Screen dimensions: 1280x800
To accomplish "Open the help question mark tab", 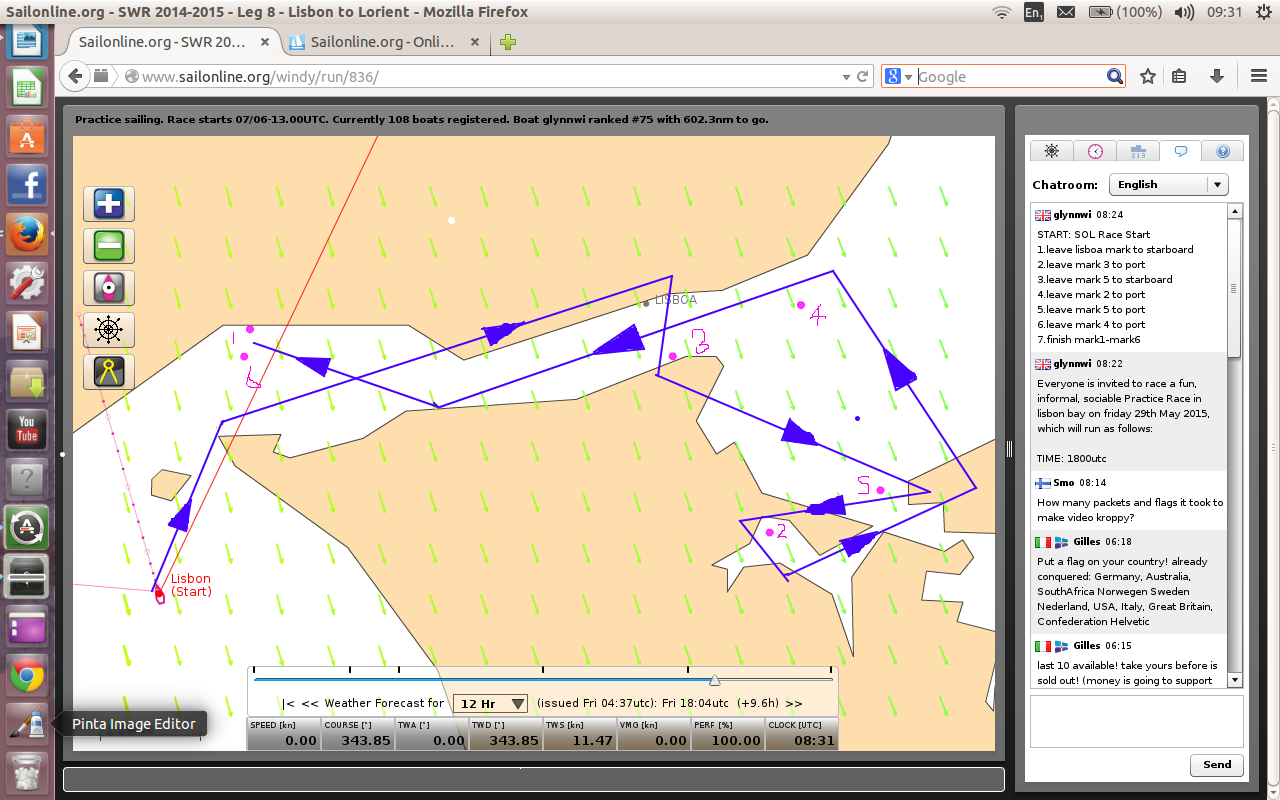I will pyautogui.click(x=1222, y=151).
